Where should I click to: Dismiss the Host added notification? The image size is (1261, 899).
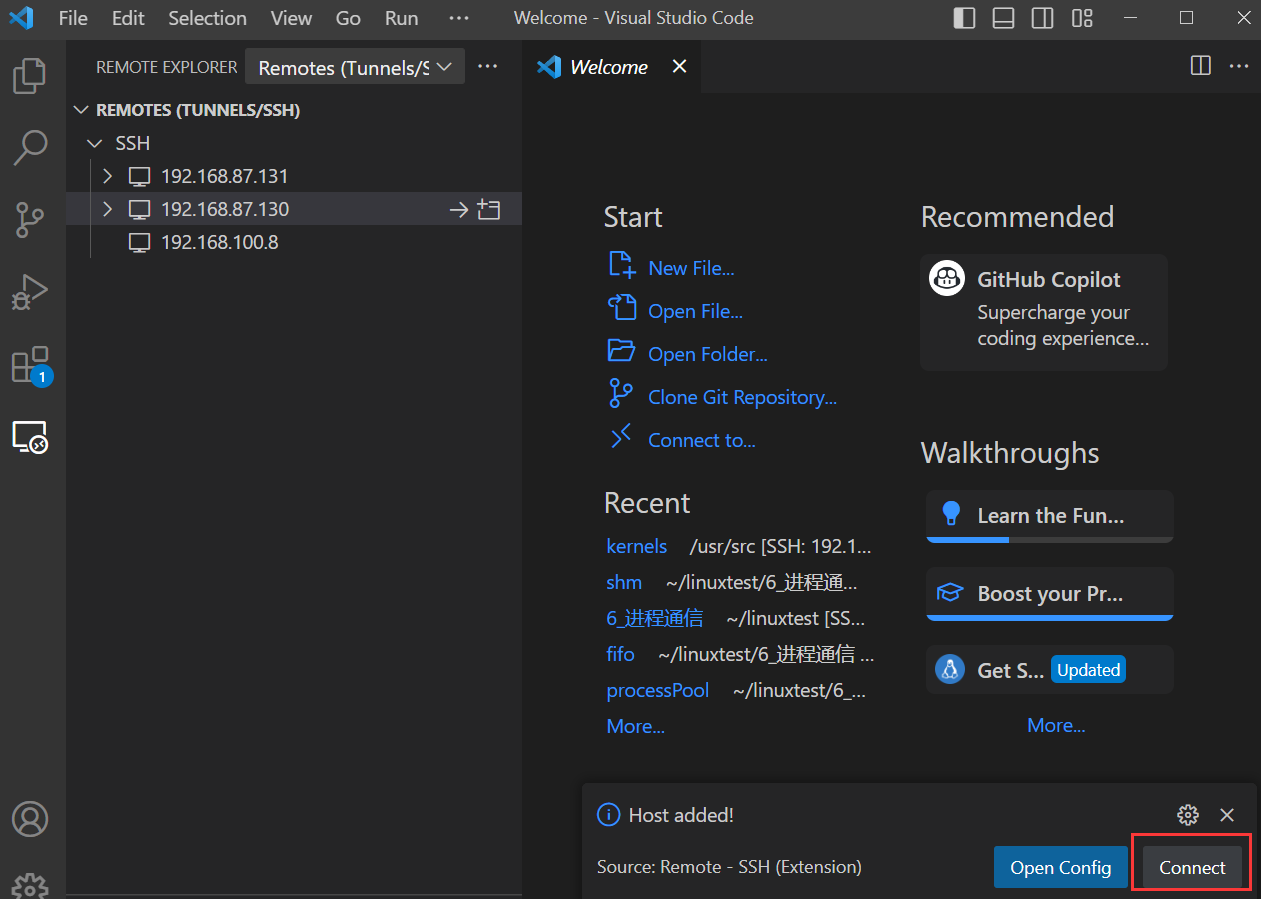coord(1227,814)
